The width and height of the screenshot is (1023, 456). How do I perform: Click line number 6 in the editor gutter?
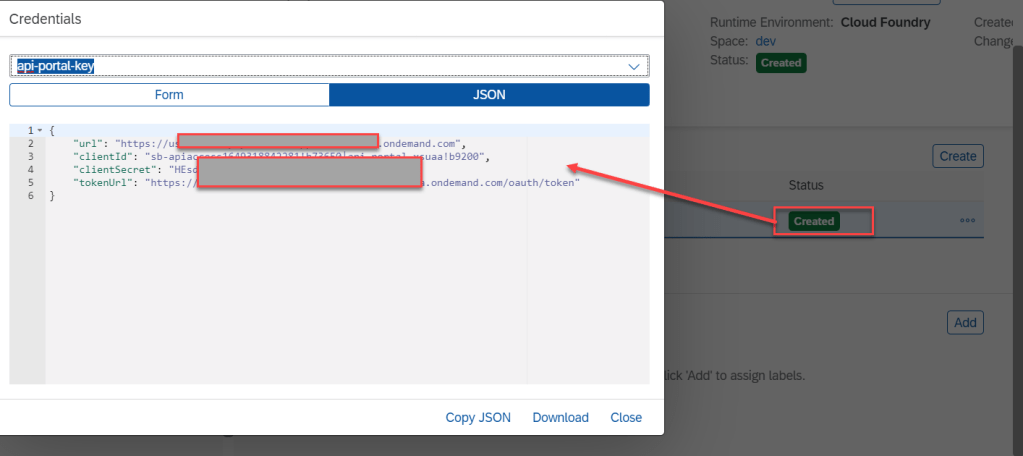[x=31, y=196]
